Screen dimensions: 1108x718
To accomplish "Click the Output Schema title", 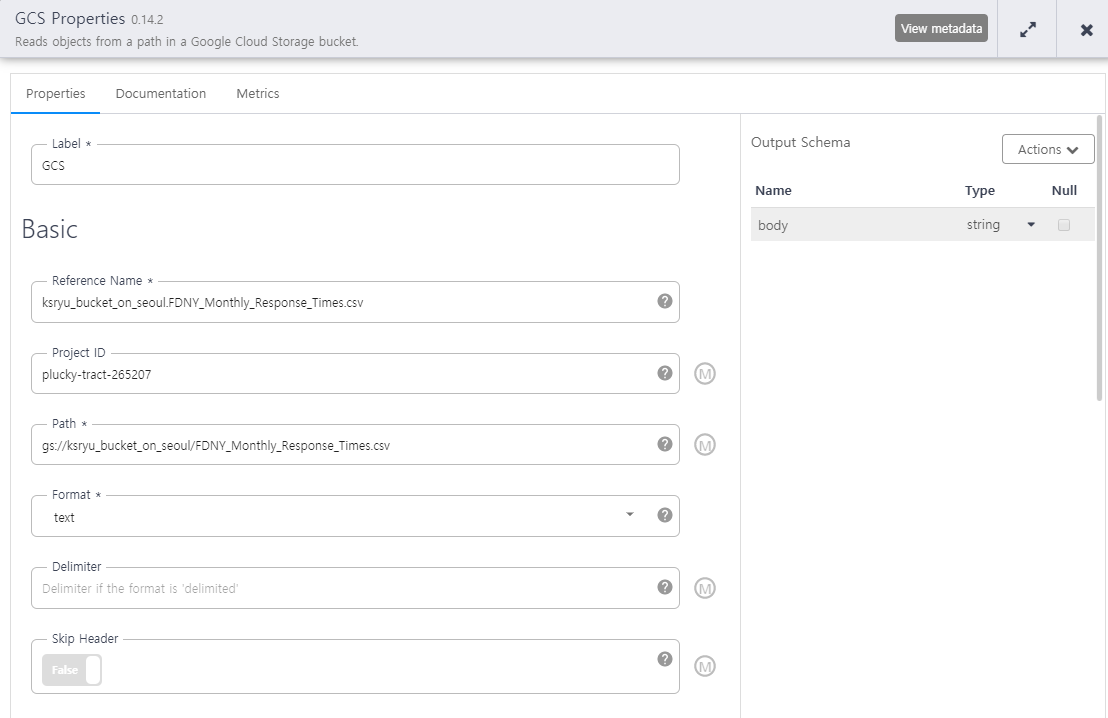I will (x=801, y=142).
